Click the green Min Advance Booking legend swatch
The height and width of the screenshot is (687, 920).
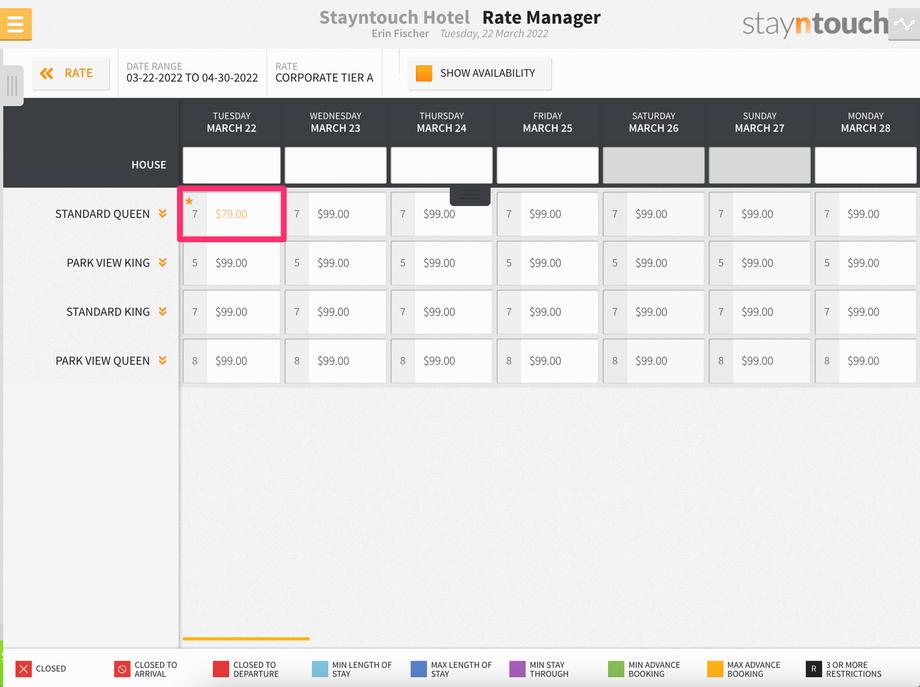point(616,669)
